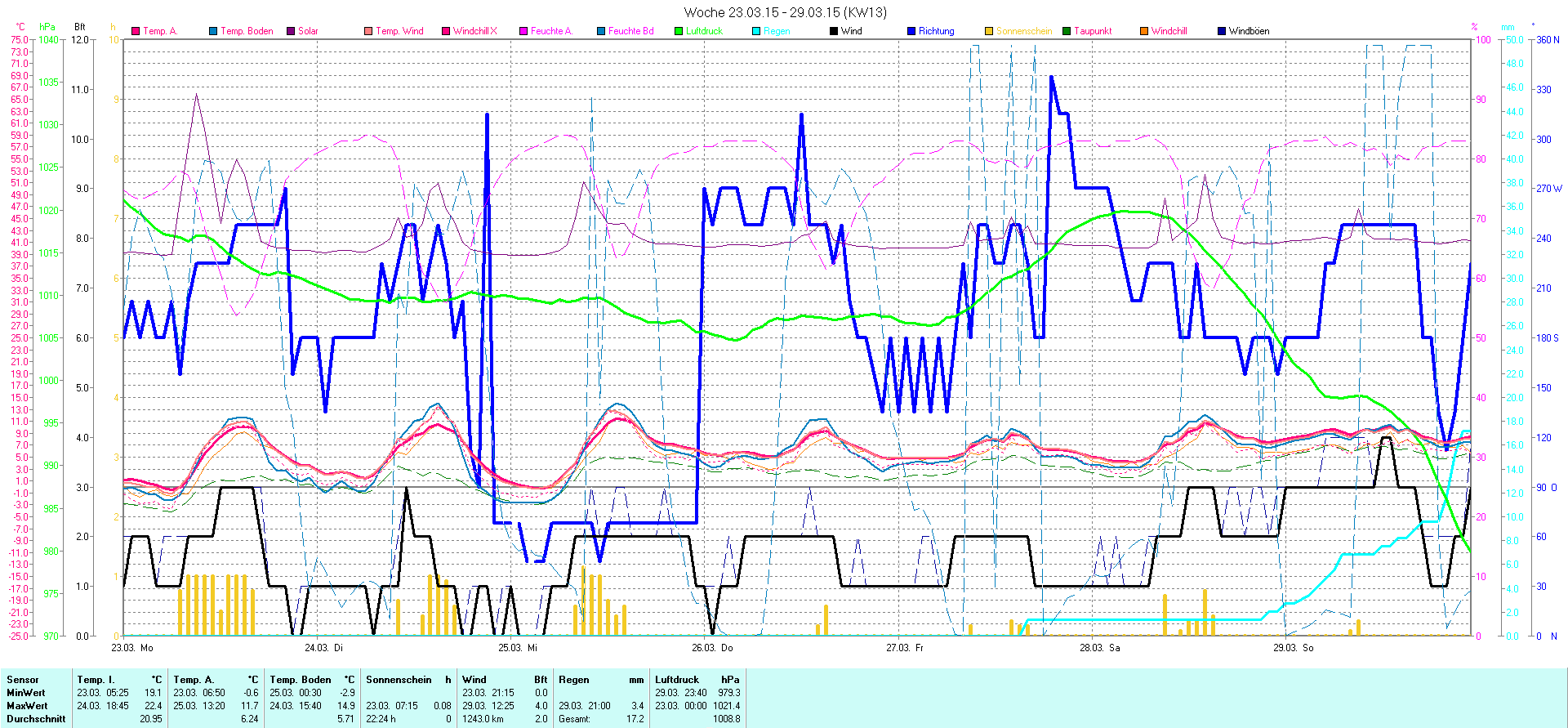Click the Luftdruck column header in table
Viewport: 1568px width, 728px height.
pos(677,680)
